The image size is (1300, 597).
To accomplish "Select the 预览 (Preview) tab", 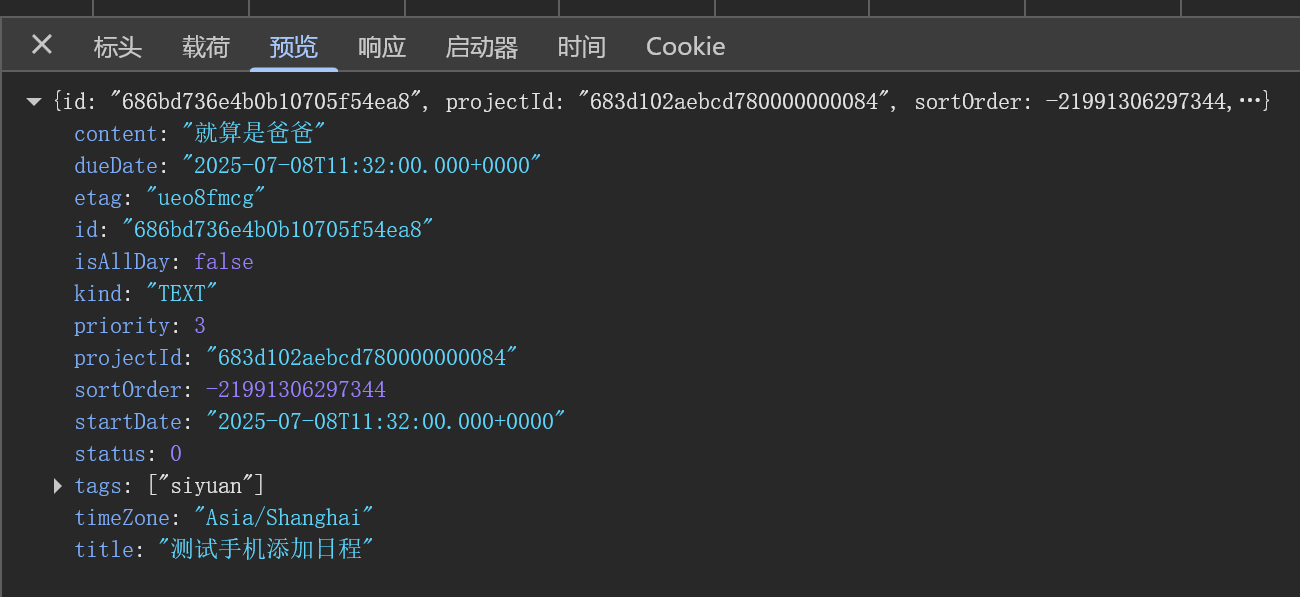I will [293, 47].
